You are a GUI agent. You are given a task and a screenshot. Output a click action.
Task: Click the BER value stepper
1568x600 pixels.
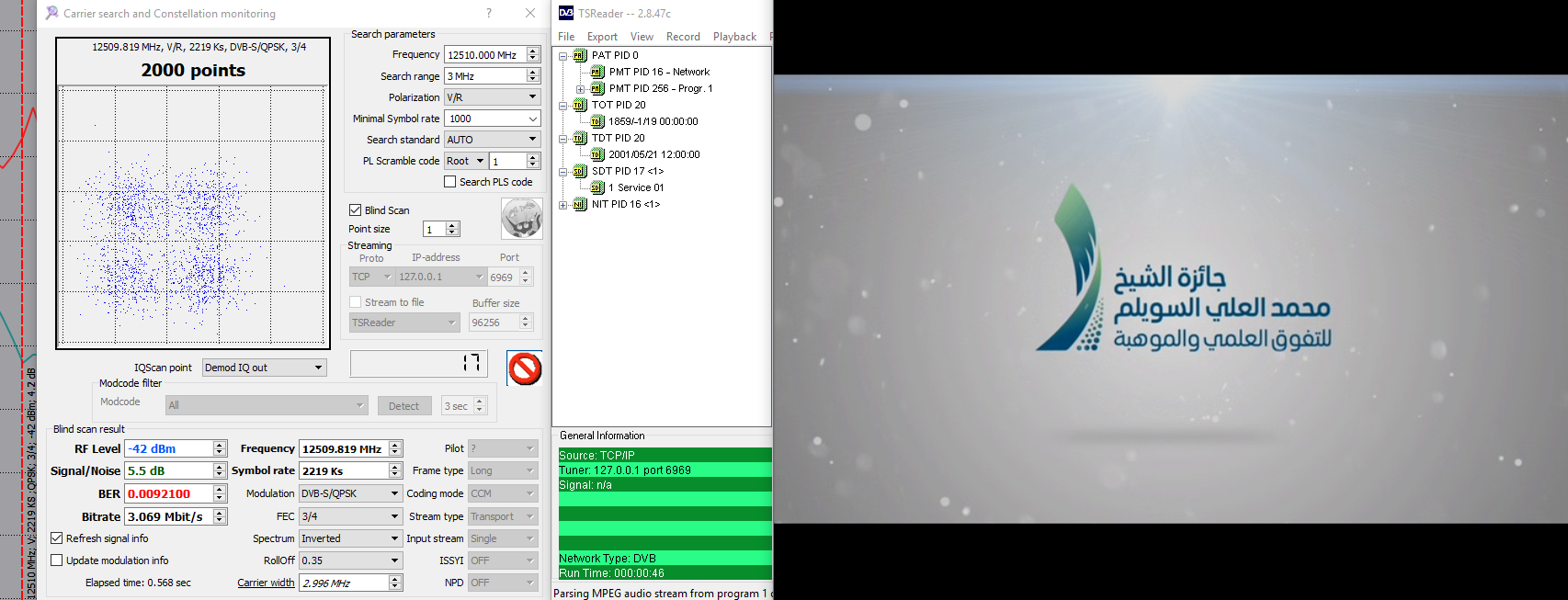pyautogui.click(x=220, y=493)
